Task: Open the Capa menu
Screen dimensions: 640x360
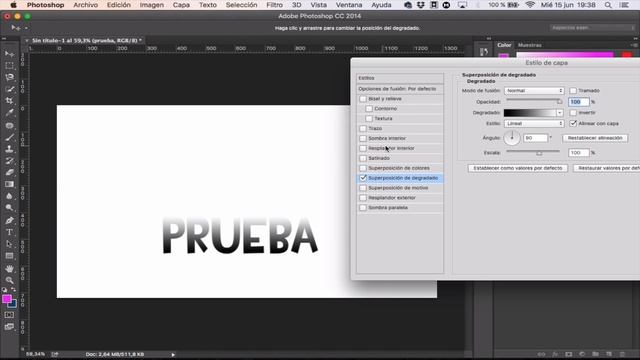Action: pyautogui.click(x=181, y=5)
